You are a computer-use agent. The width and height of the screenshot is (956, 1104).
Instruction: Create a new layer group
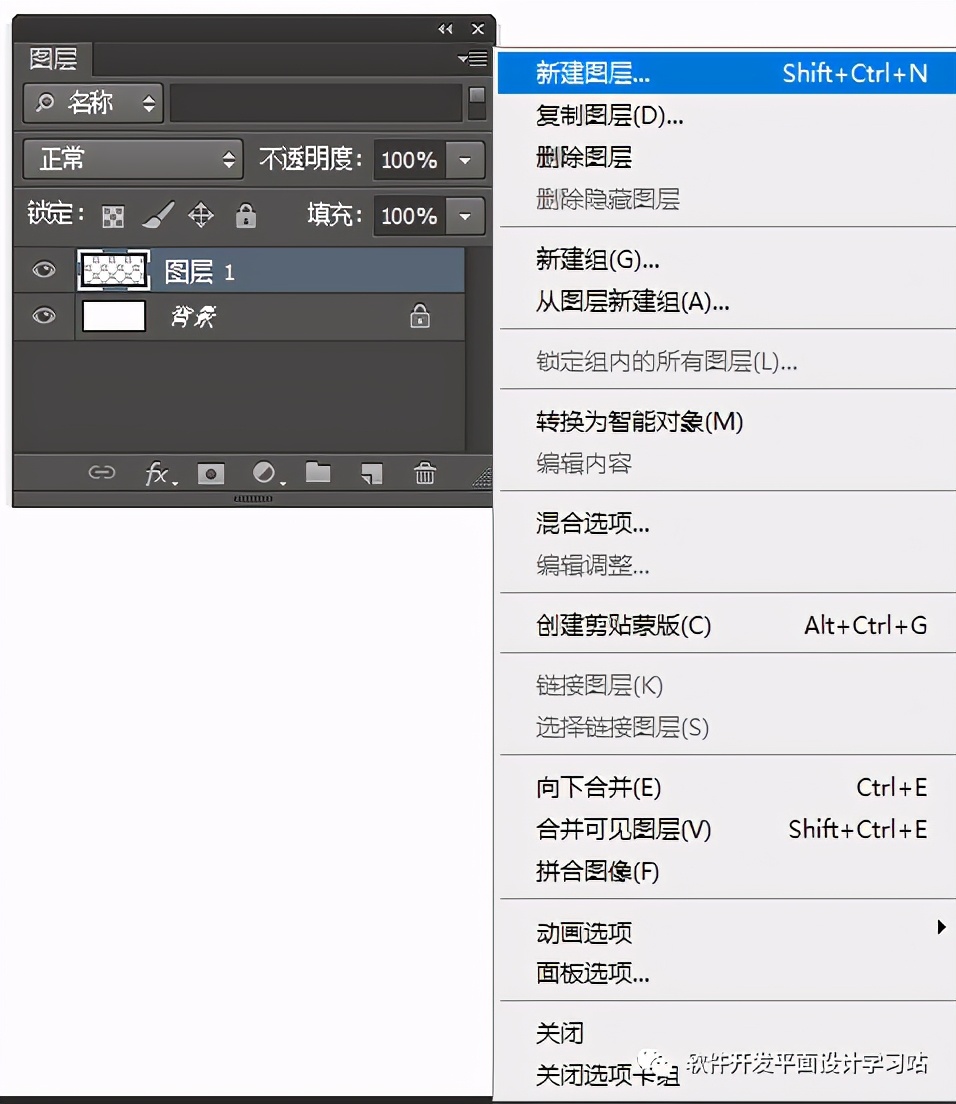[x=318, y=474]
